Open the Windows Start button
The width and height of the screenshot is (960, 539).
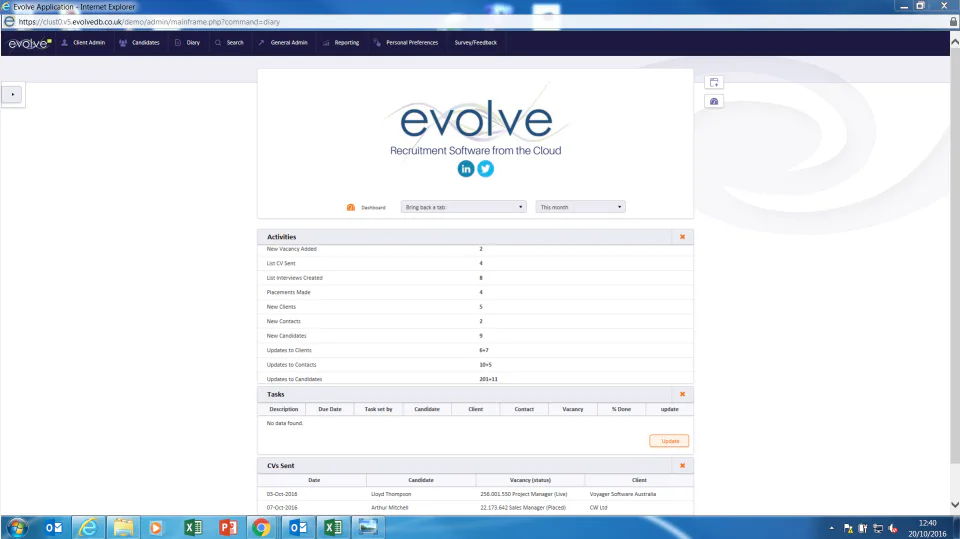coord(17,527)
